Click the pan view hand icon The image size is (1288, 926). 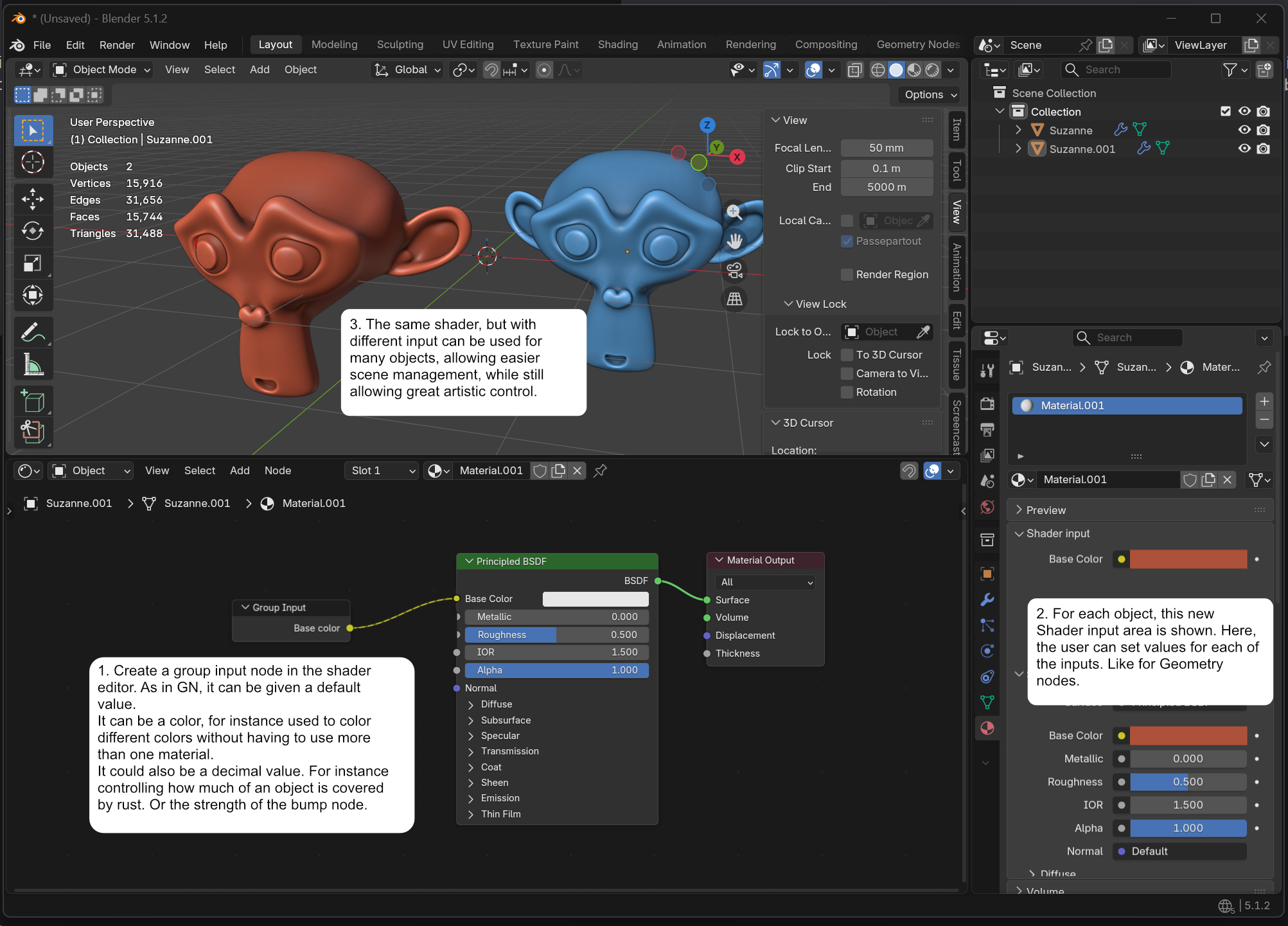pyautogui.click(x=734, y=241)
